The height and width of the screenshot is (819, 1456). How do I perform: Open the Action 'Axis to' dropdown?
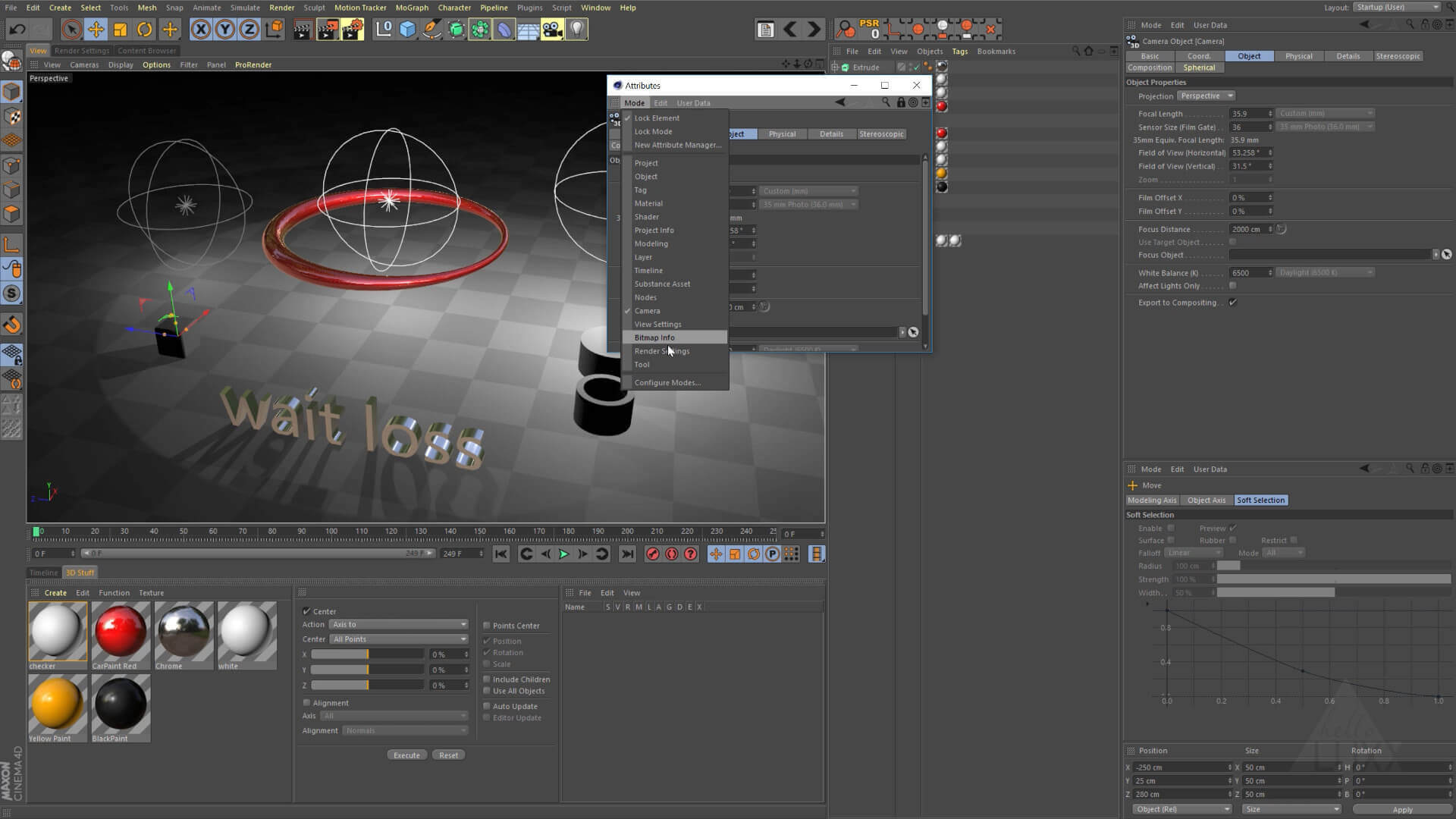[398, 625]
